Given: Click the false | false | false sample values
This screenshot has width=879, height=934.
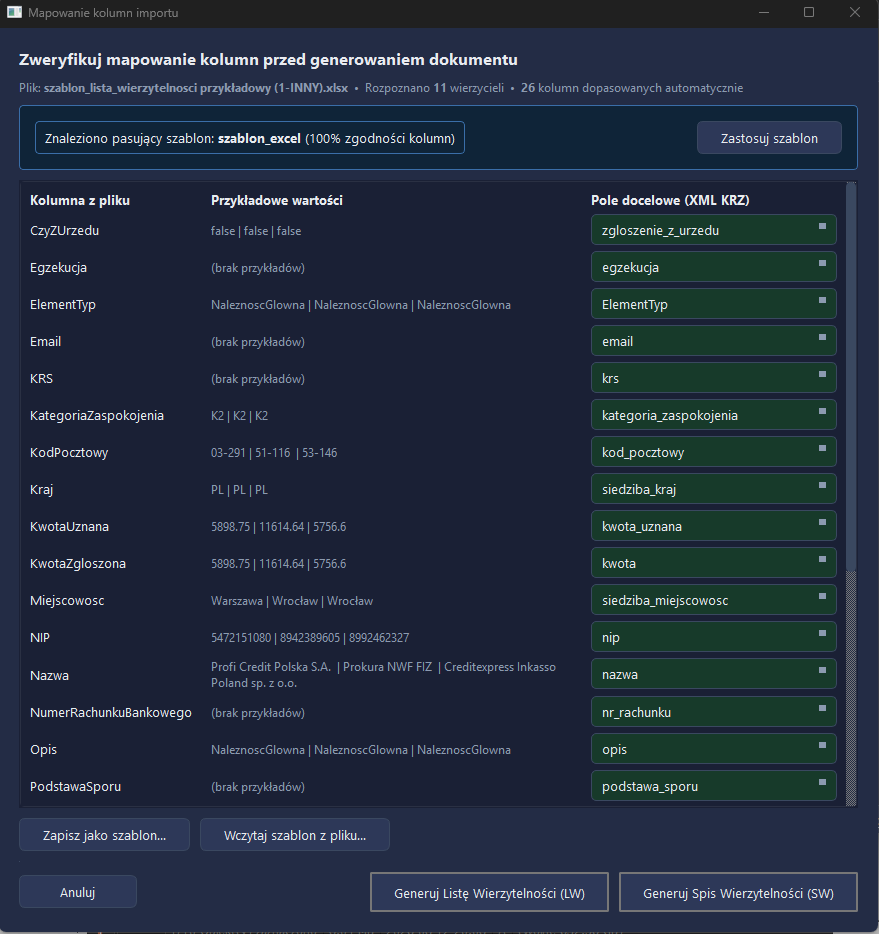Looking at the screenshot, I should point(255,231).
